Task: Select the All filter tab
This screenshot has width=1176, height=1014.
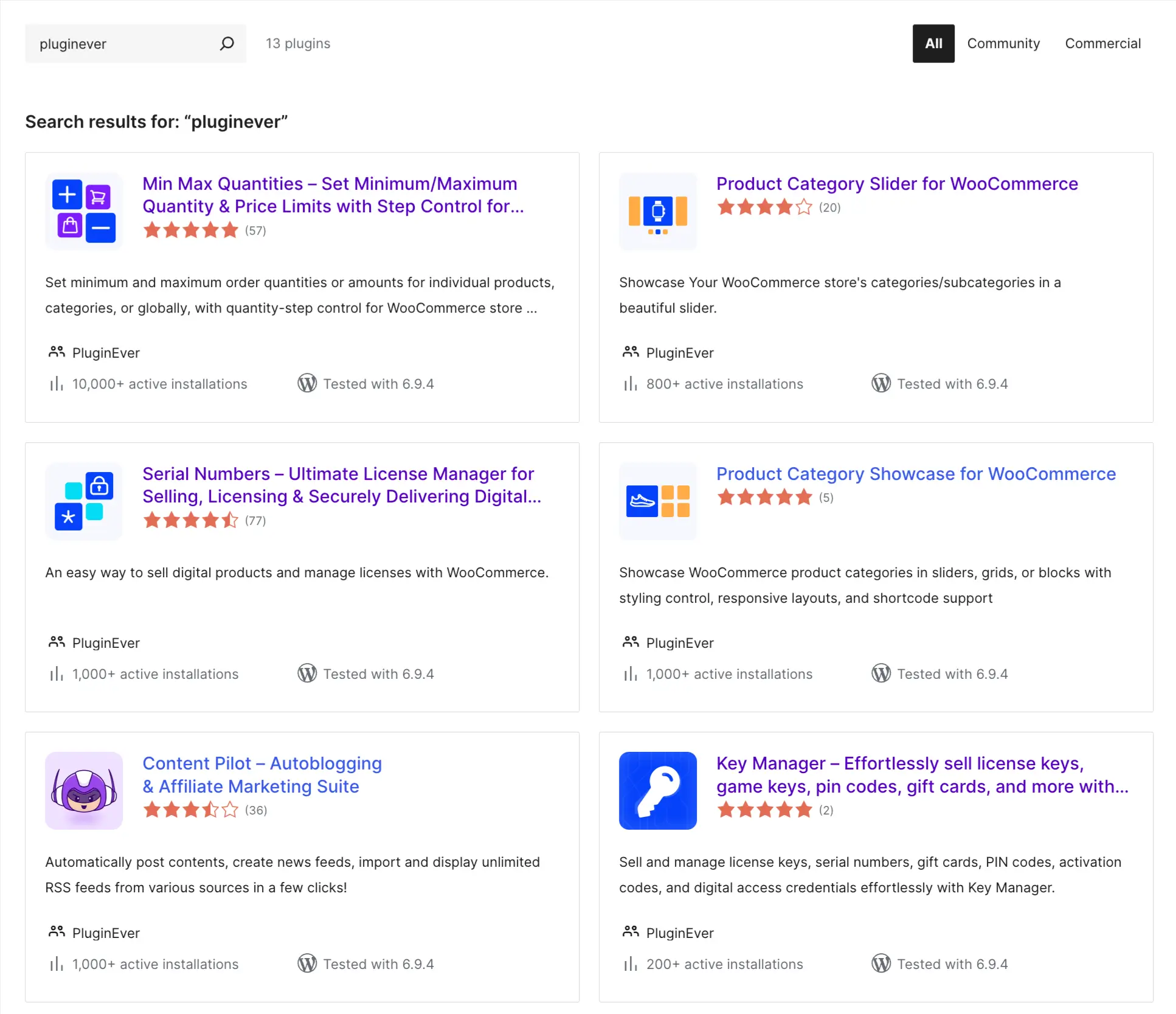Action: [x=933, y=44]
